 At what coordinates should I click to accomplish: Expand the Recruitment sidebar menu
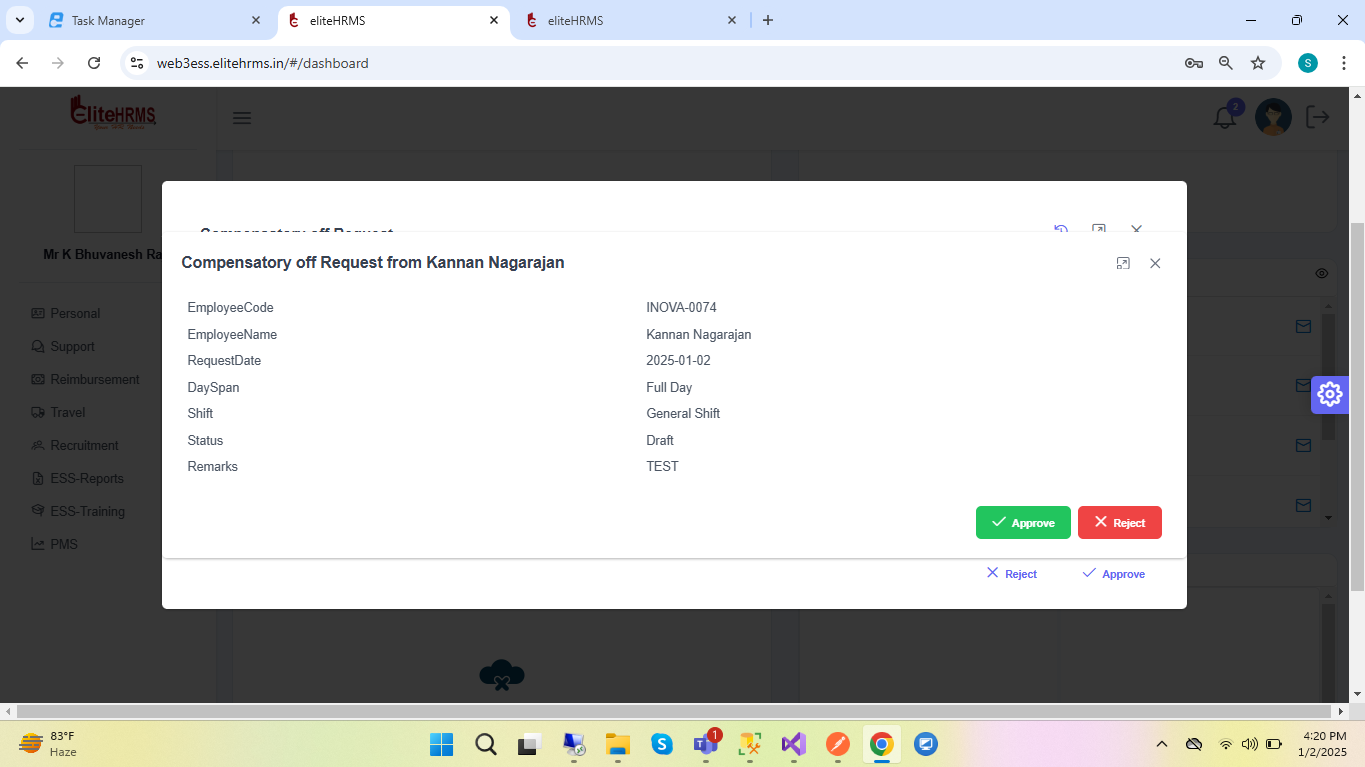pos(84,445)
